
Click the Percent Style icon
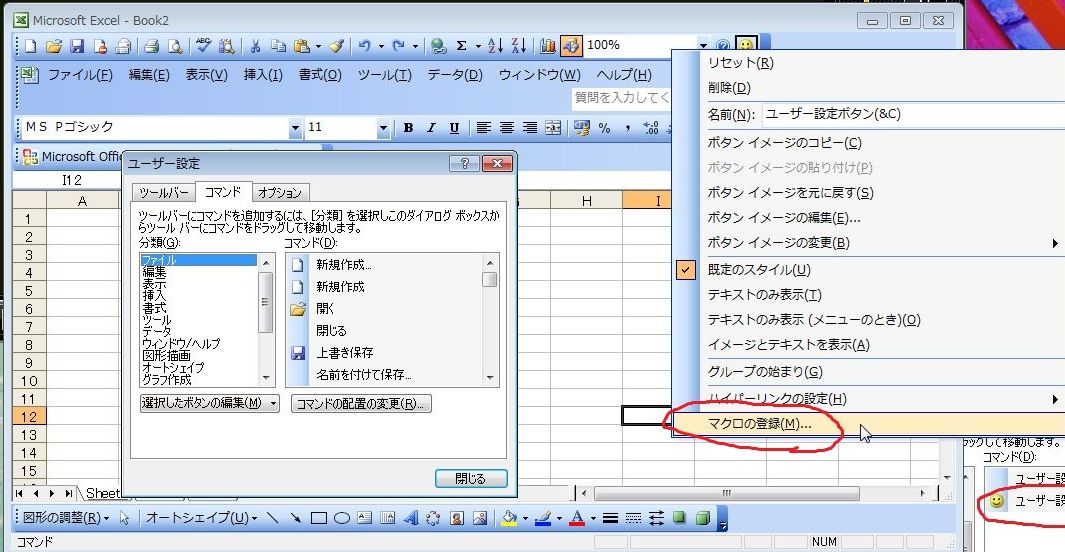[x=604, y=128]
